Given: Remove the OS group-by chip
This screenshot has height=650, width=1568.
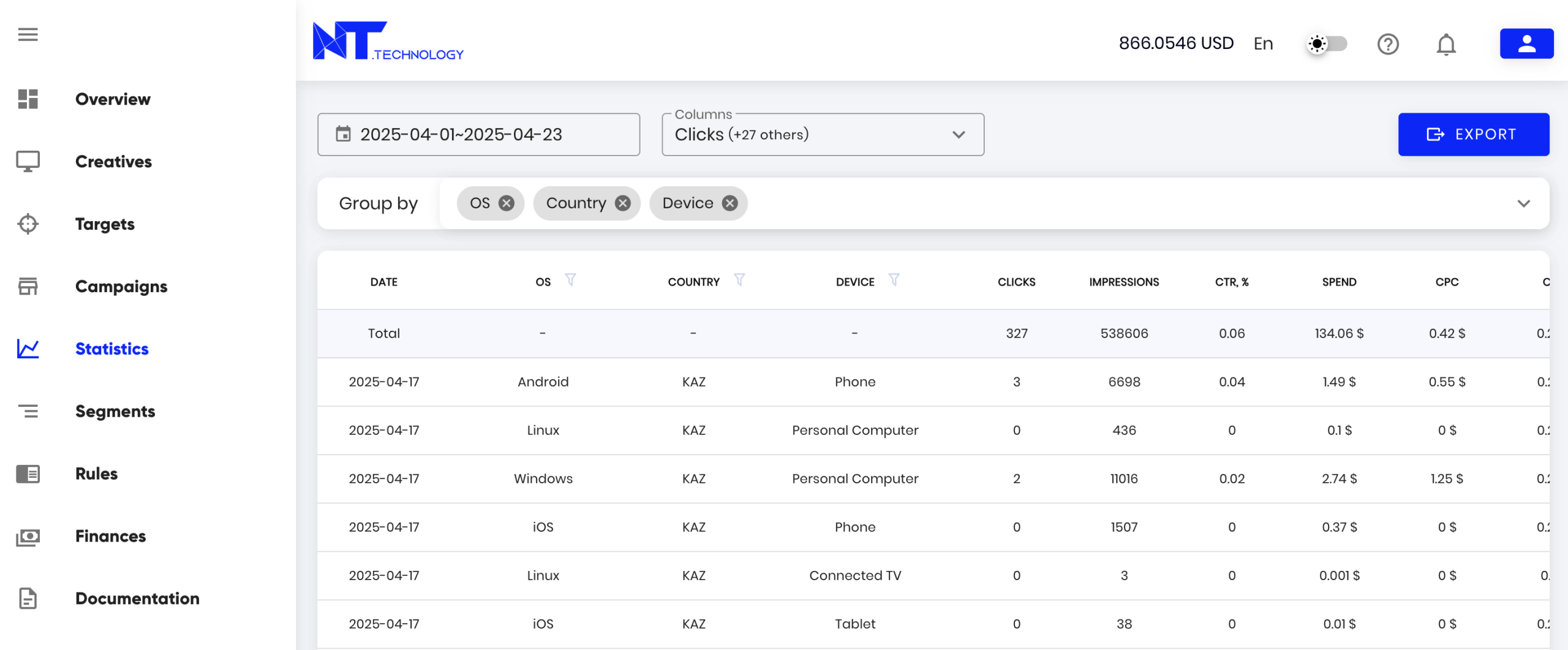Looking at the screenshot, I should (x=506, y=203).
